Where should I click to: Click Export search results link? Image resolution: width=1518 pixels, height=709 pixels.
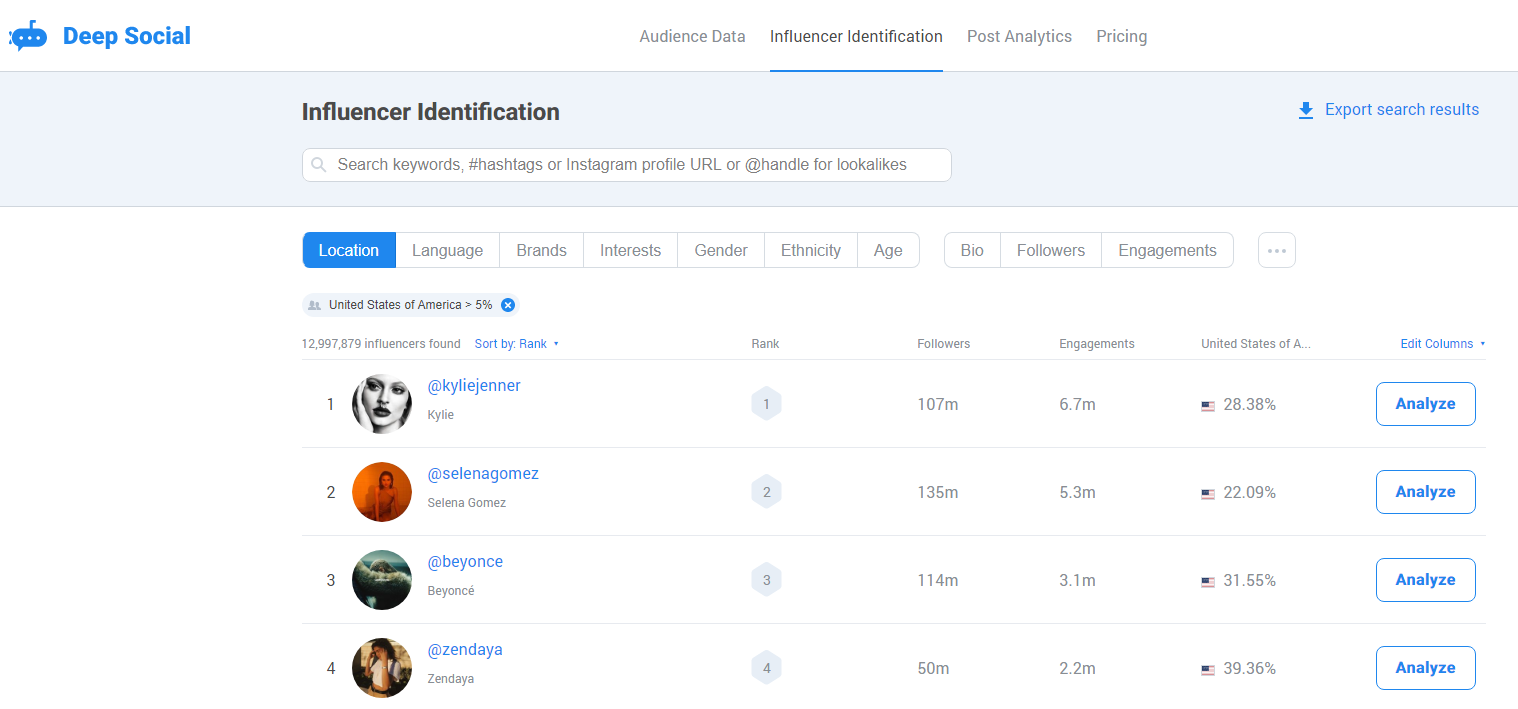1402,110
